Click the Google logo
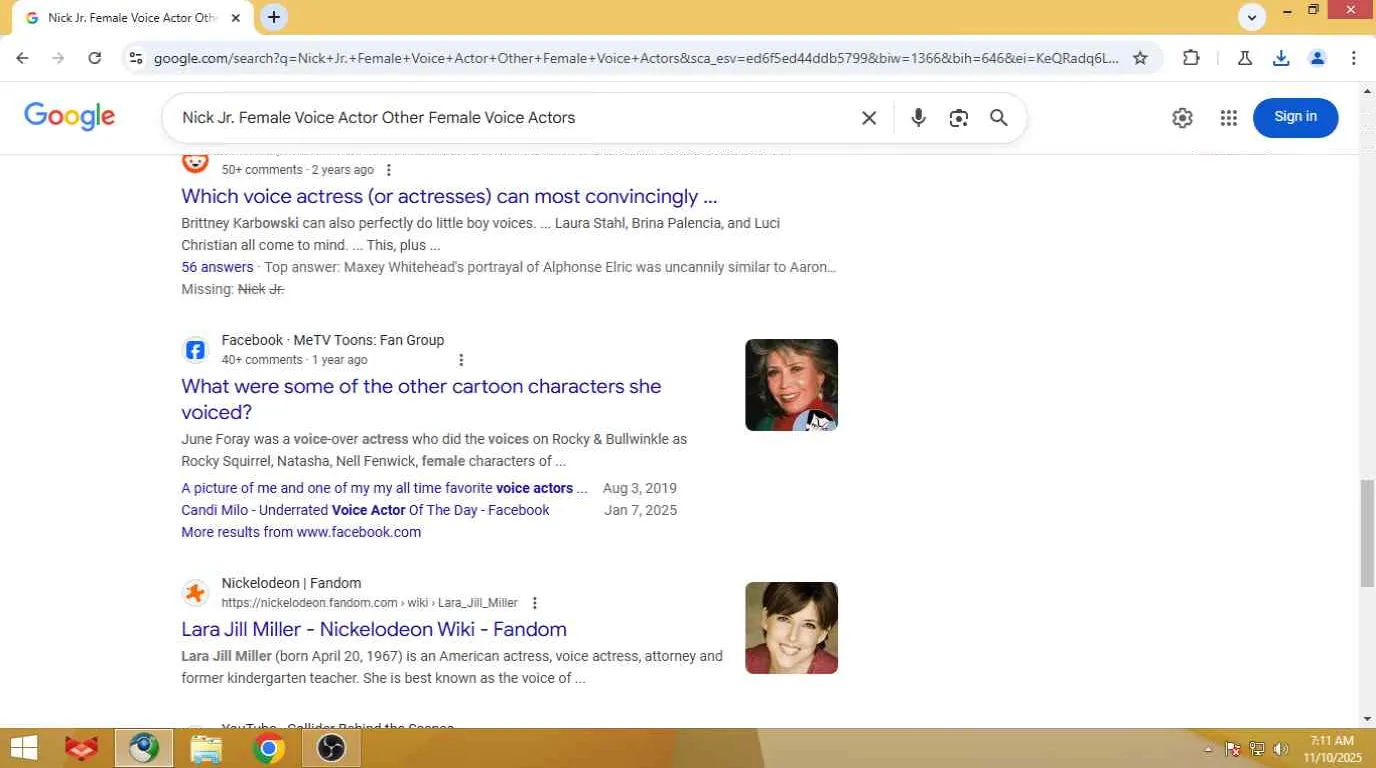1376x768 pixels. point(70,117)
